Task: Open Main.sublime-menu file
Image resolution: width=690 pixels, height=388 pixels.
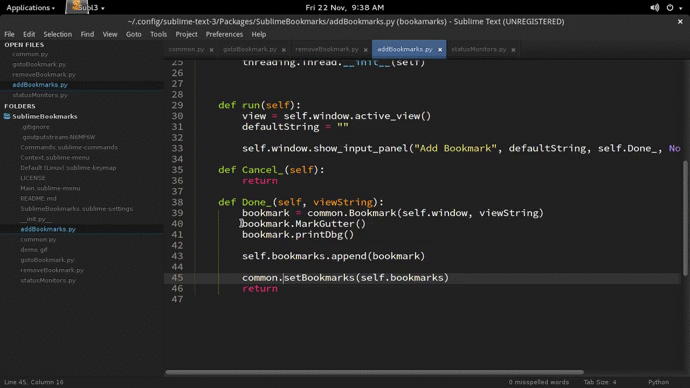Action: (50, 188)
